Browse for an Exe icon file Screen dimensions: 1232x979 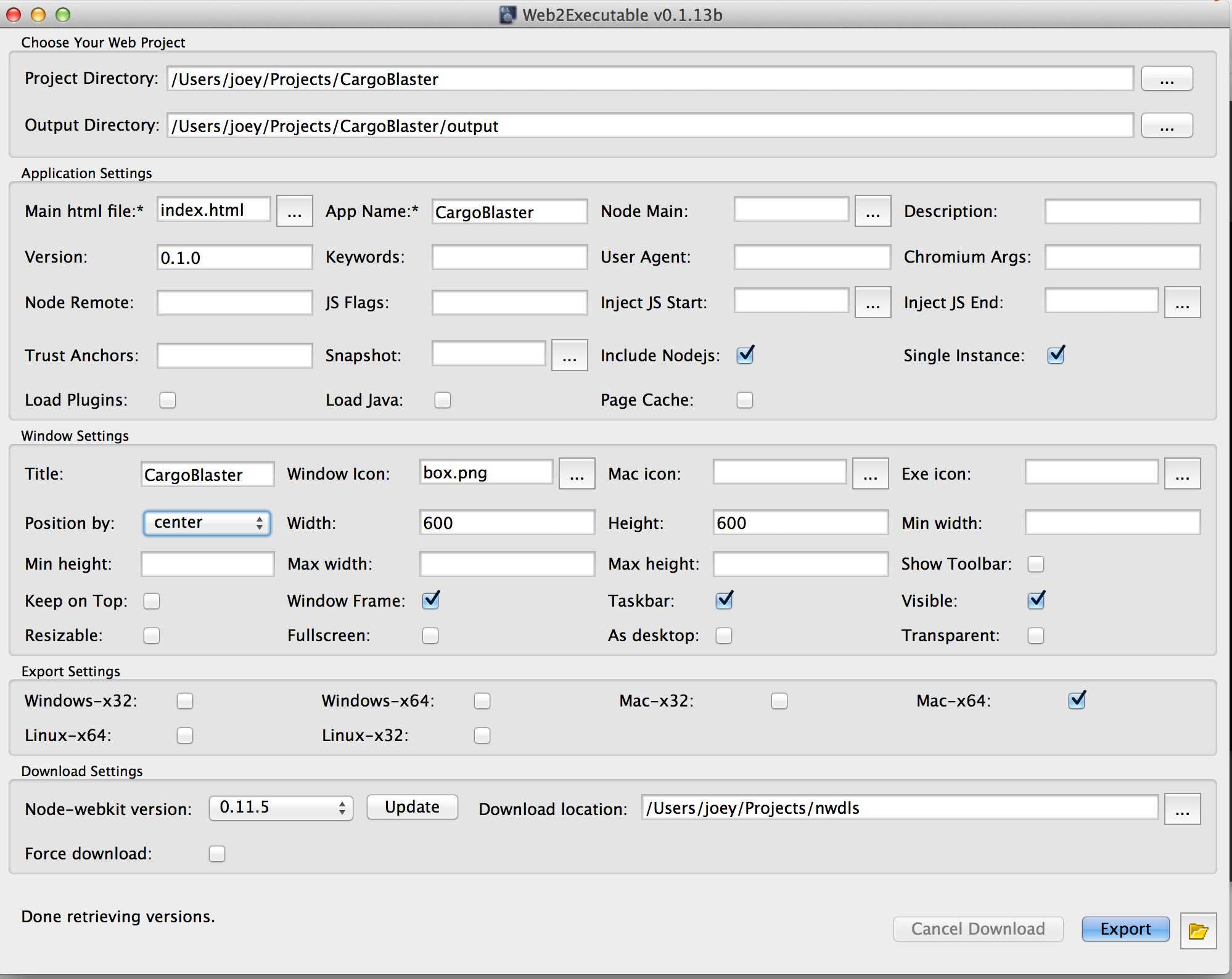(x=1181, y=473)
